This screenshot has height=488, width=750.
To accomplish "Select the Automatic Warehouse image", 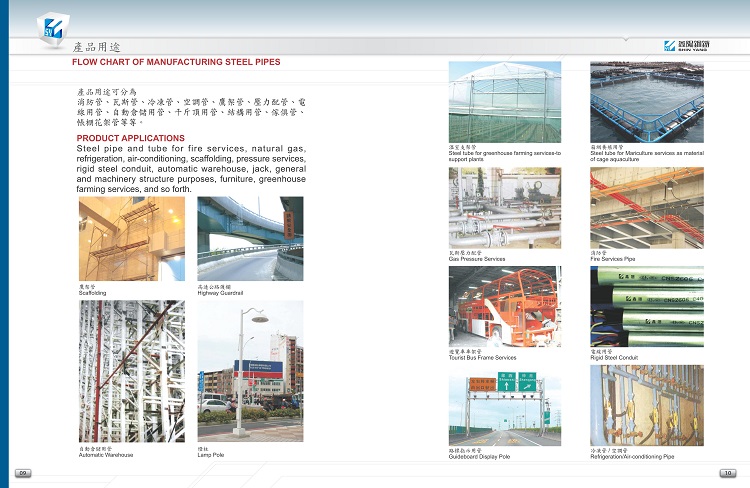I will pos(132,371).
